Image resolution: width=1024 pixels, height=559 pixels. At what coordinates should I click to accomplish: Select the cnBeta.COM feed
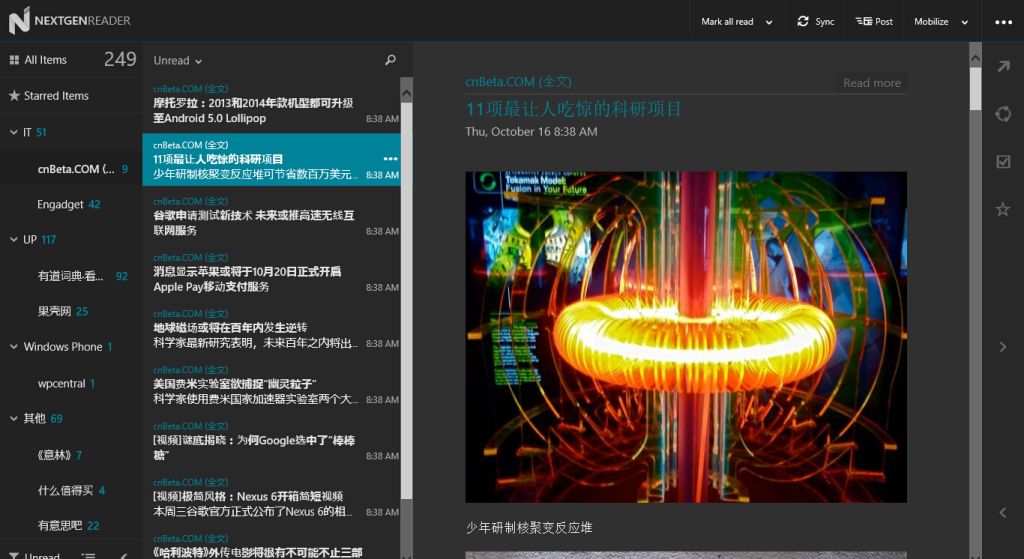71,168
